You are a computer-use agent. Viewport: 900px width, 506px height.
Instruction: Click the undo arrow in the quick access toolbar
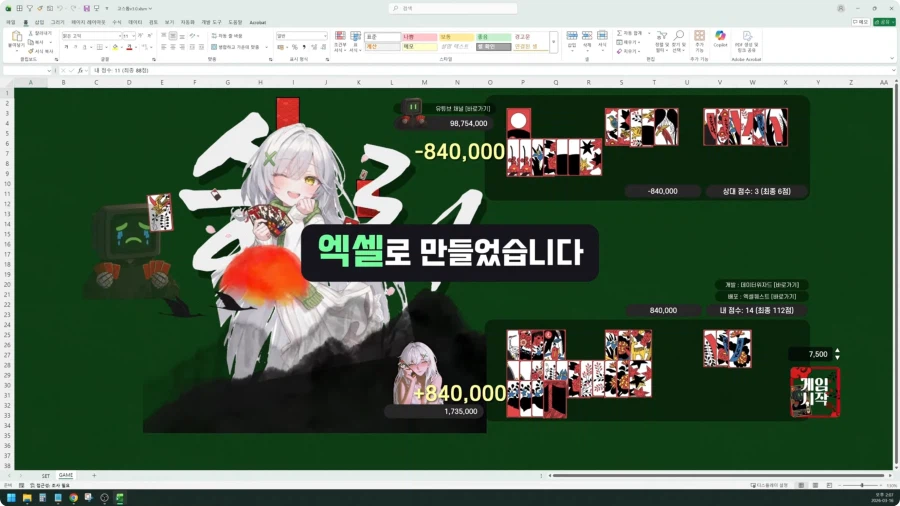pyautogui.click(x=60, y=9)
